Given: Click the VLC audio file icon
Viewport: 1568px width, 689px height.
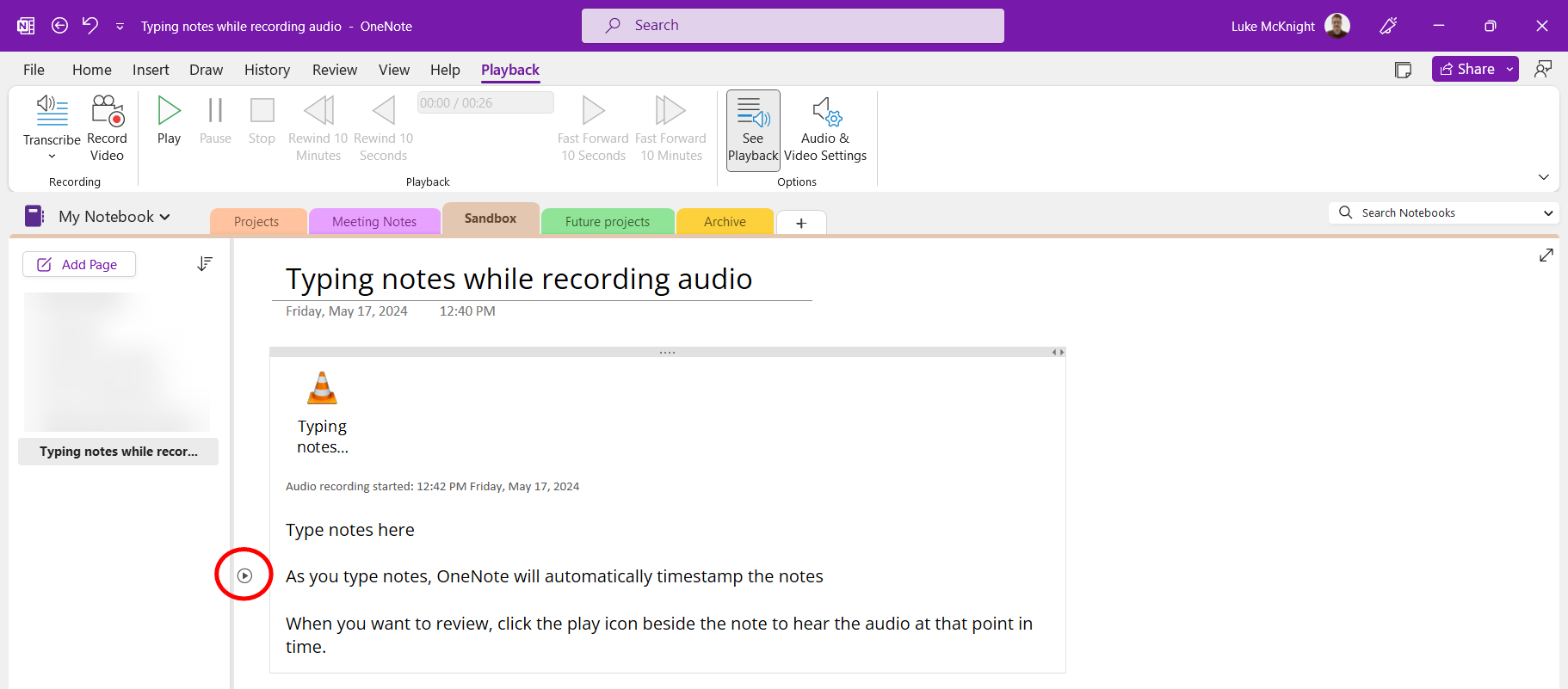Looking at the screenshot, I should tap(323, 388).
